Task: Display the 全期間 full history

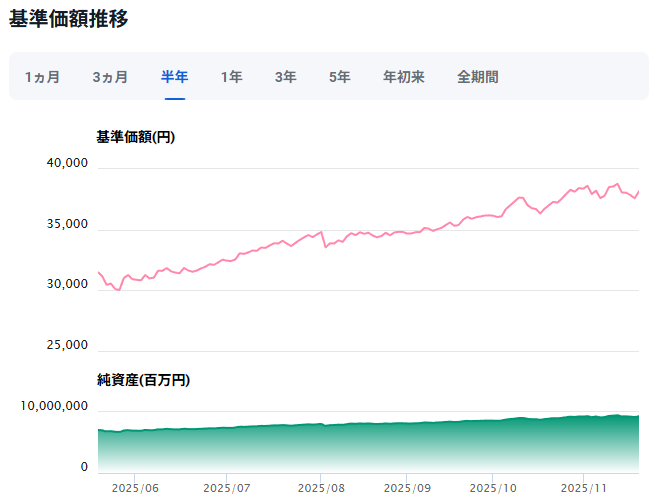Action: coord(477,77)
